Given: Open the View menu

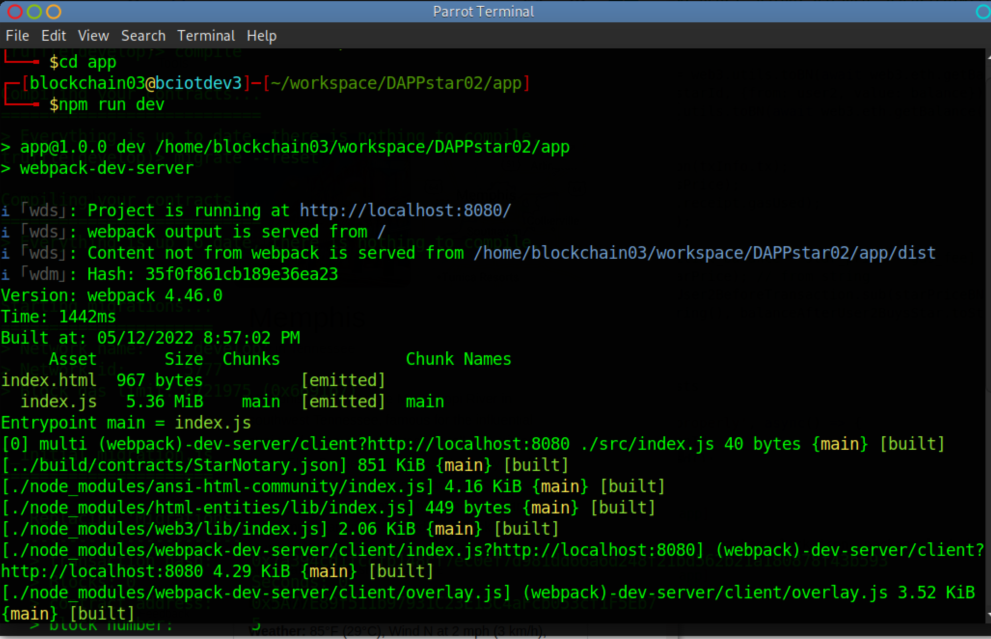Looking at the screenshot, I should tap(94, 35).
